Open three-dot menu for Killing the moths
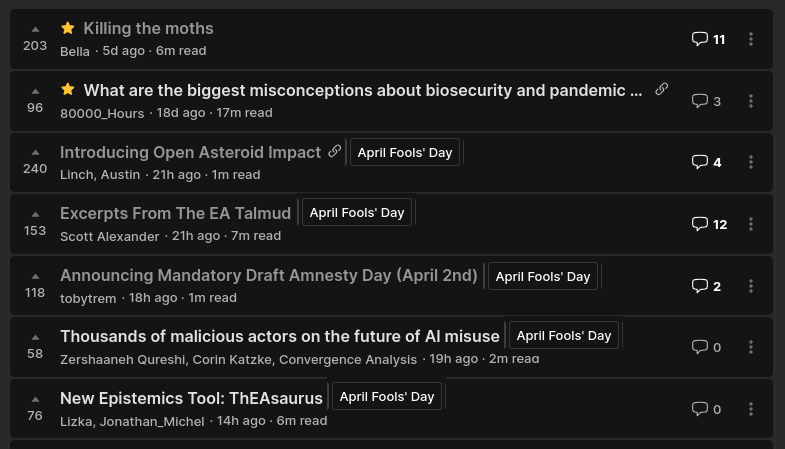This screenshot has height=449, width=785. coord(751,39)
